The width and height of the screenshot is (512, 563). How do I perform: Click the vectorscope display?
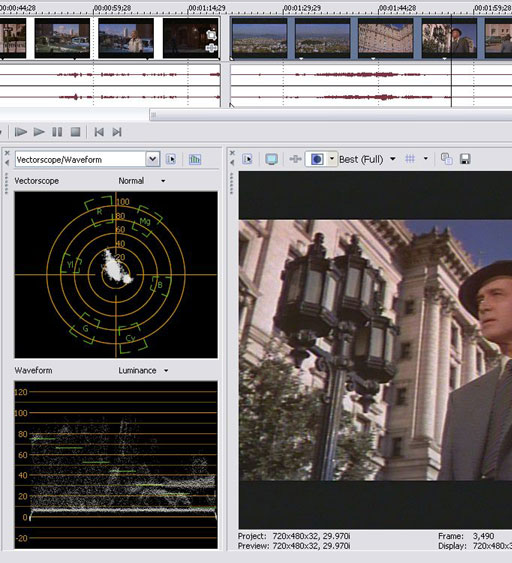pyautogui.click(x=116, y=275)
